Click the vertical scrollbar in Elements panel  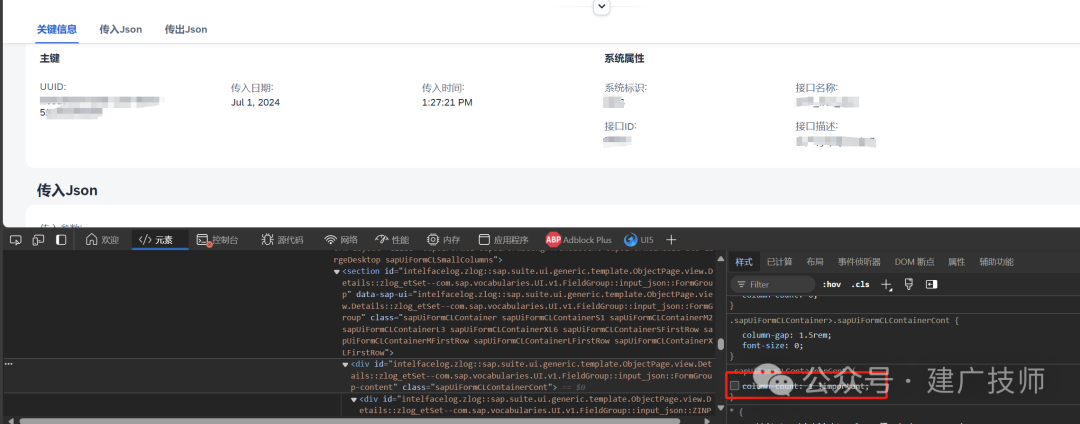[721, 345]
